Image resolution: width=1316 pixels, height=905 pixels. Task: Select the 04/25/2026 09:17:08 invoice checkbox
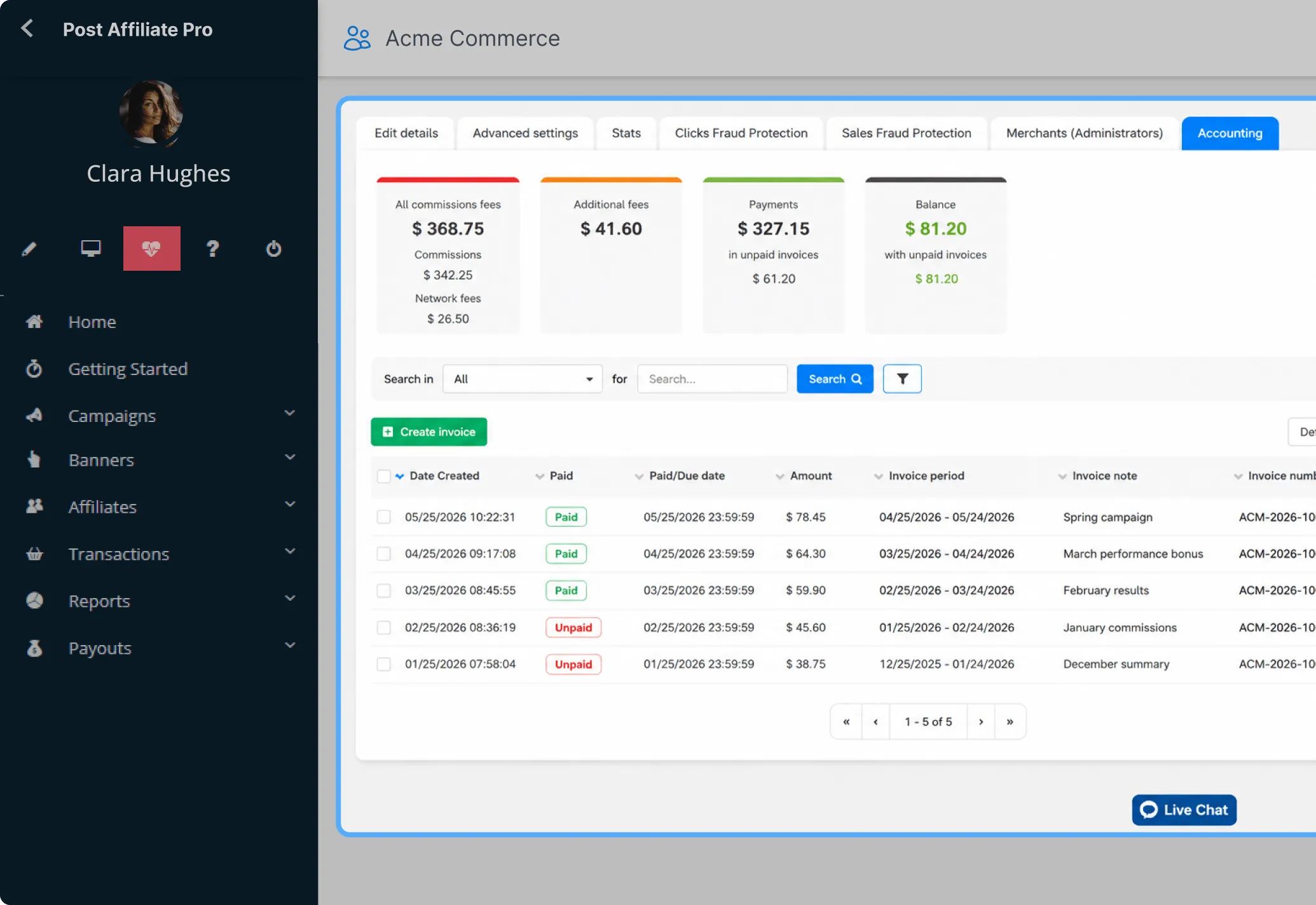click(383, 554)
